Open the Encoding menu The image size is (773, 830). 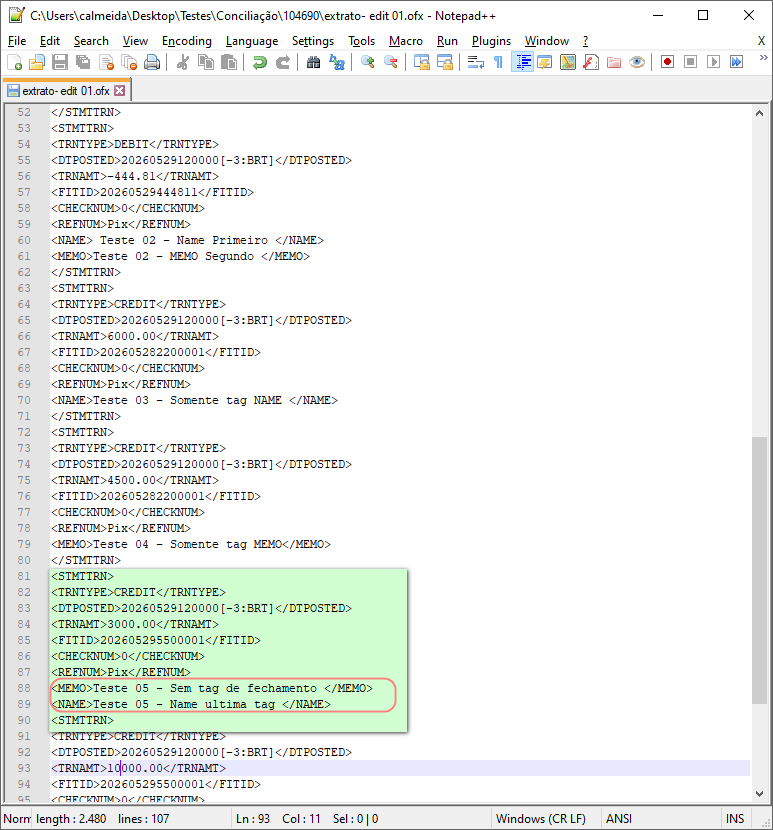point(186,41)
